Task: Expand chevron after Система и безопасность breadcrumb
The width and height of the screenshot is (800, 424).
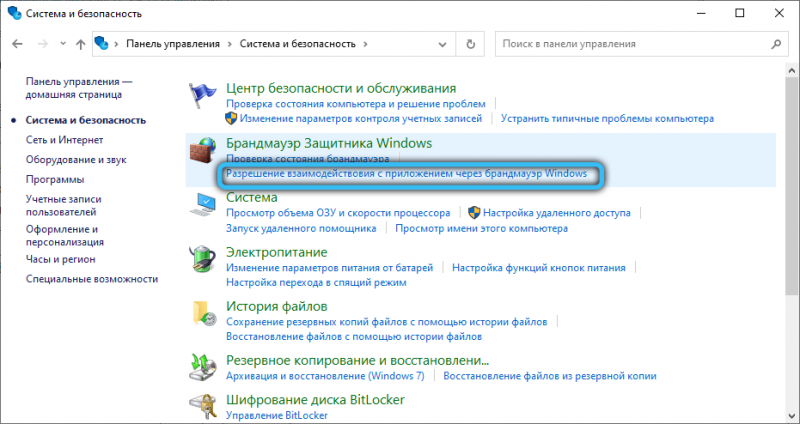Action: tap(365, 44)
